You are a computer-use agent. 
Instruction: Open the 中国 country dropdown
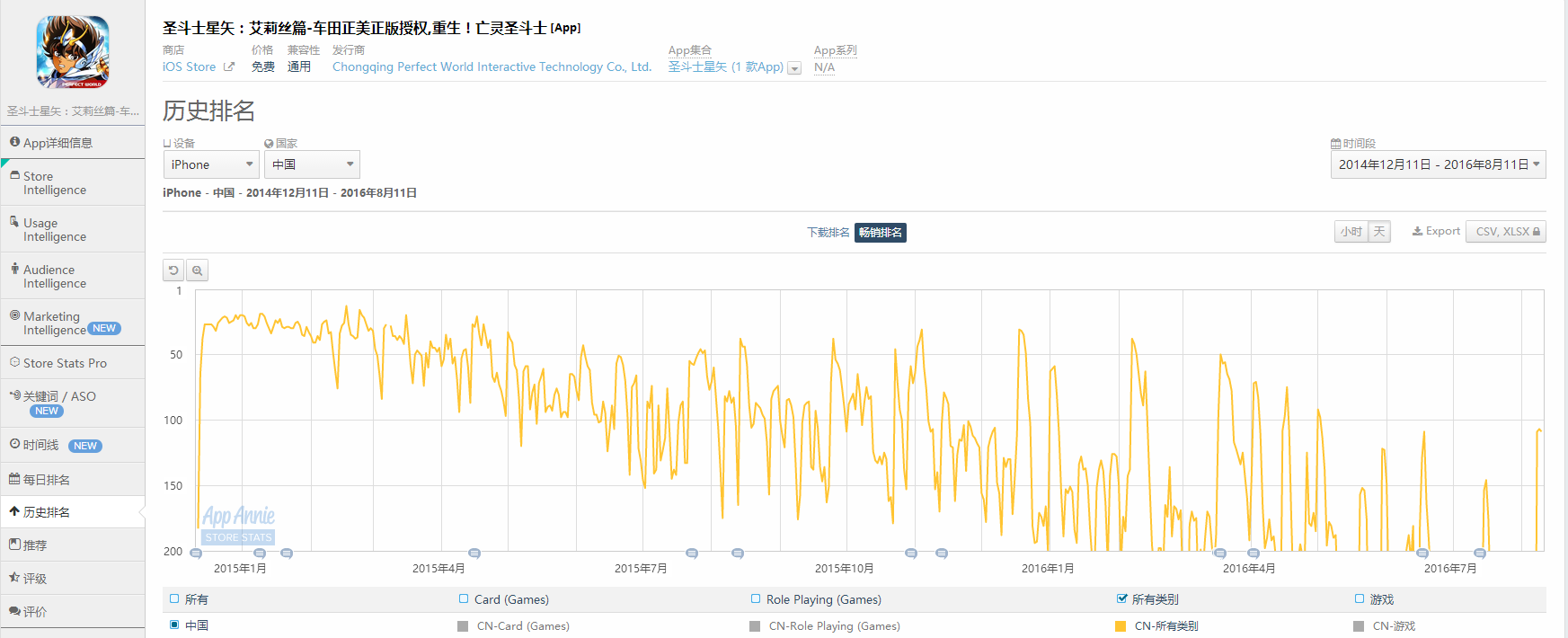click(312, 164)
